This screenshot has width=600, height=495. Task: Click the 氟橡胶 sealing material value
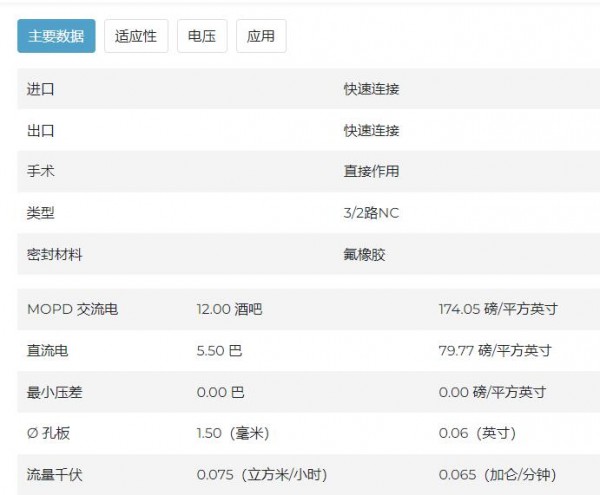[364, 255]
